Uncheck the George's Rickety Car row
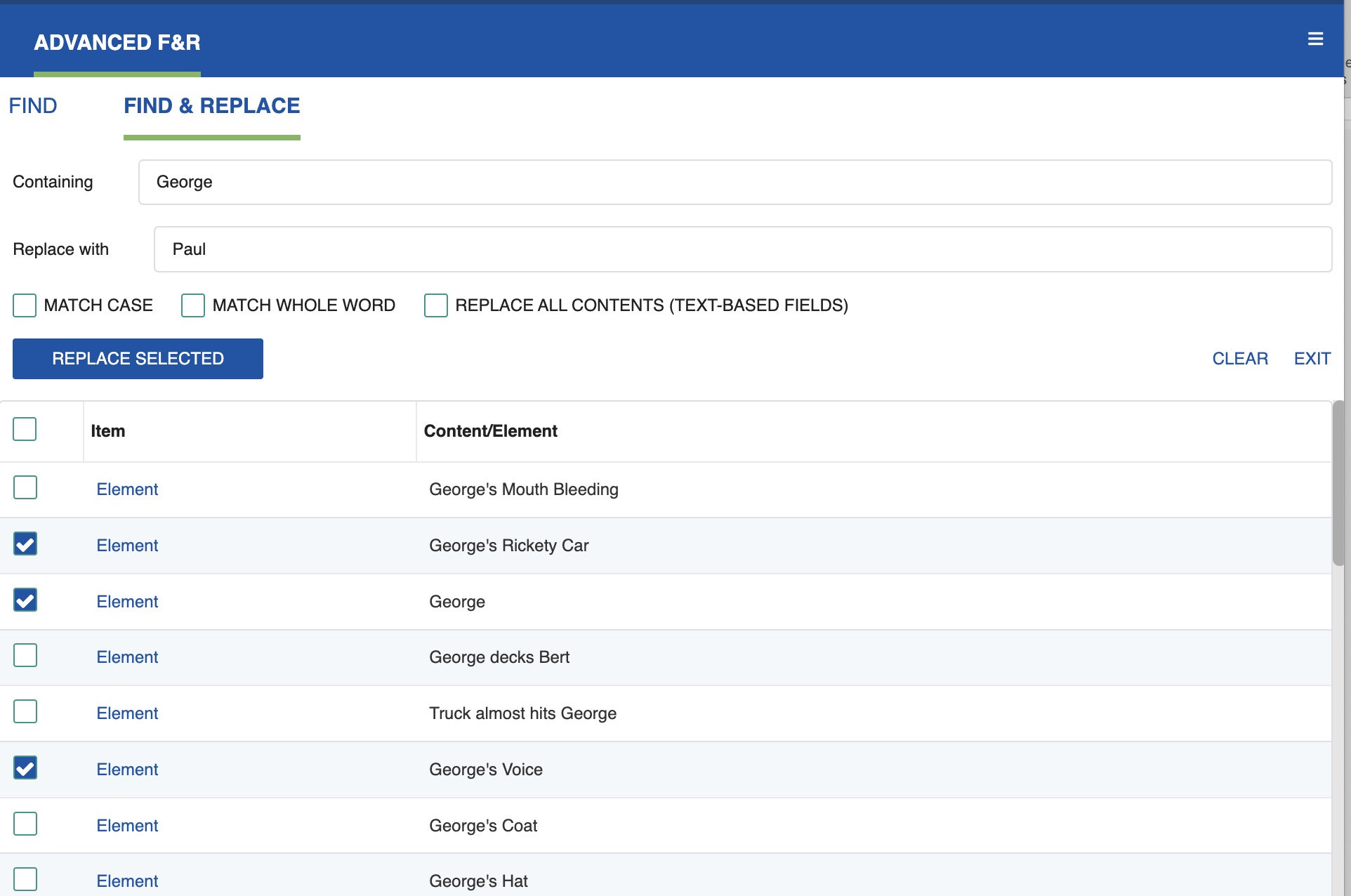The image size is (1351, 896). [25, 543]
